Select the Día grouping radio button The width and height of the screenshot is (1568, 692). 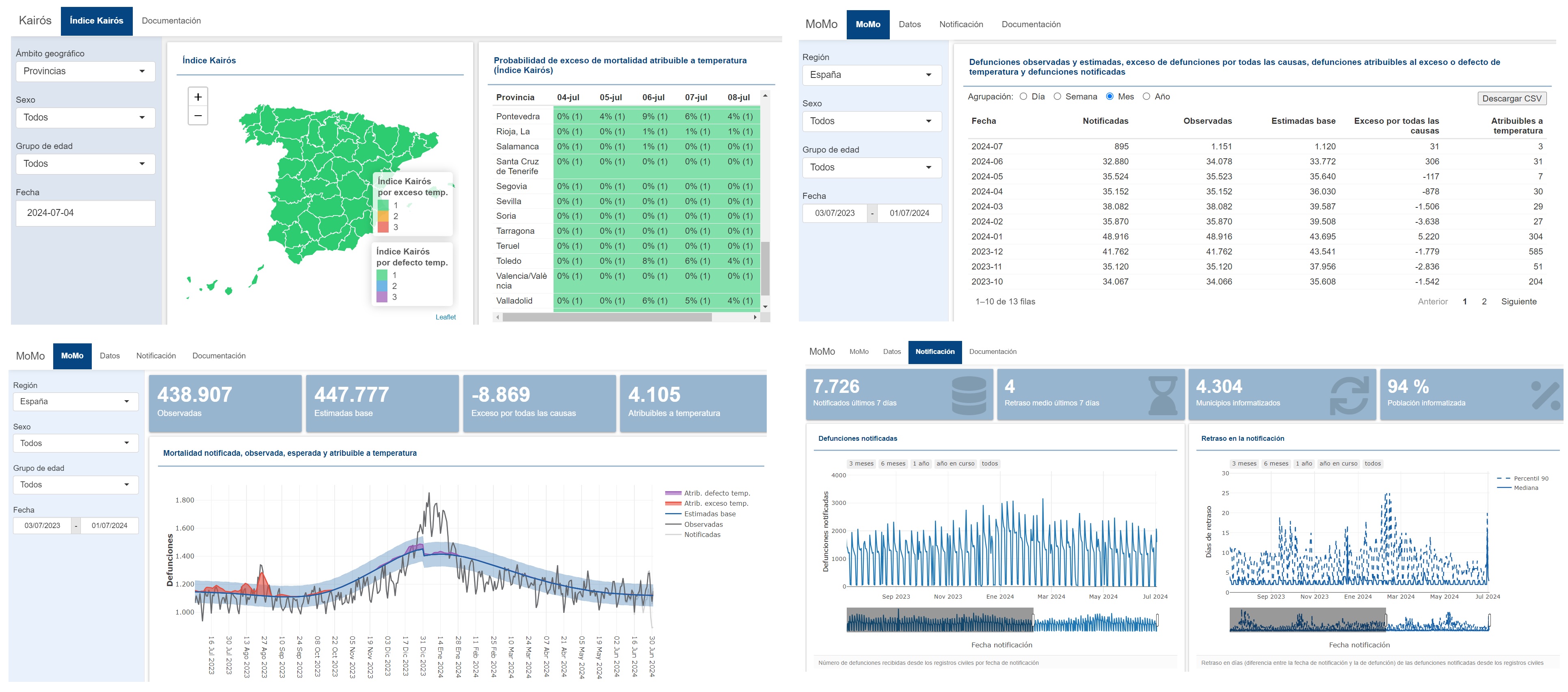pos(1023,97)
